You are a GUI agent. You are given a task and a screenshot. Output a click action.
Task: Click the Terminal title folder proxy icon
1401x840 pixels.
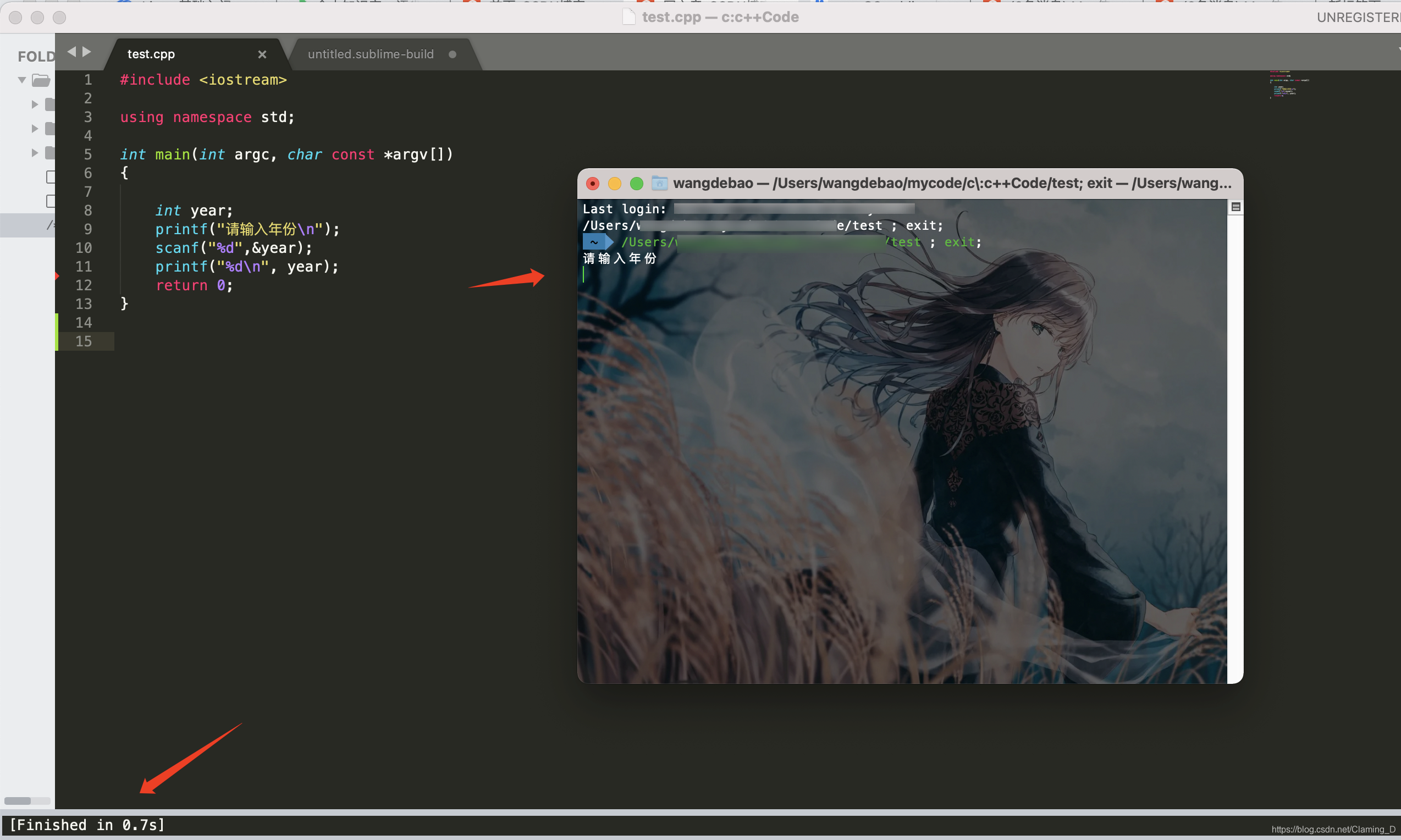(659, 183)
